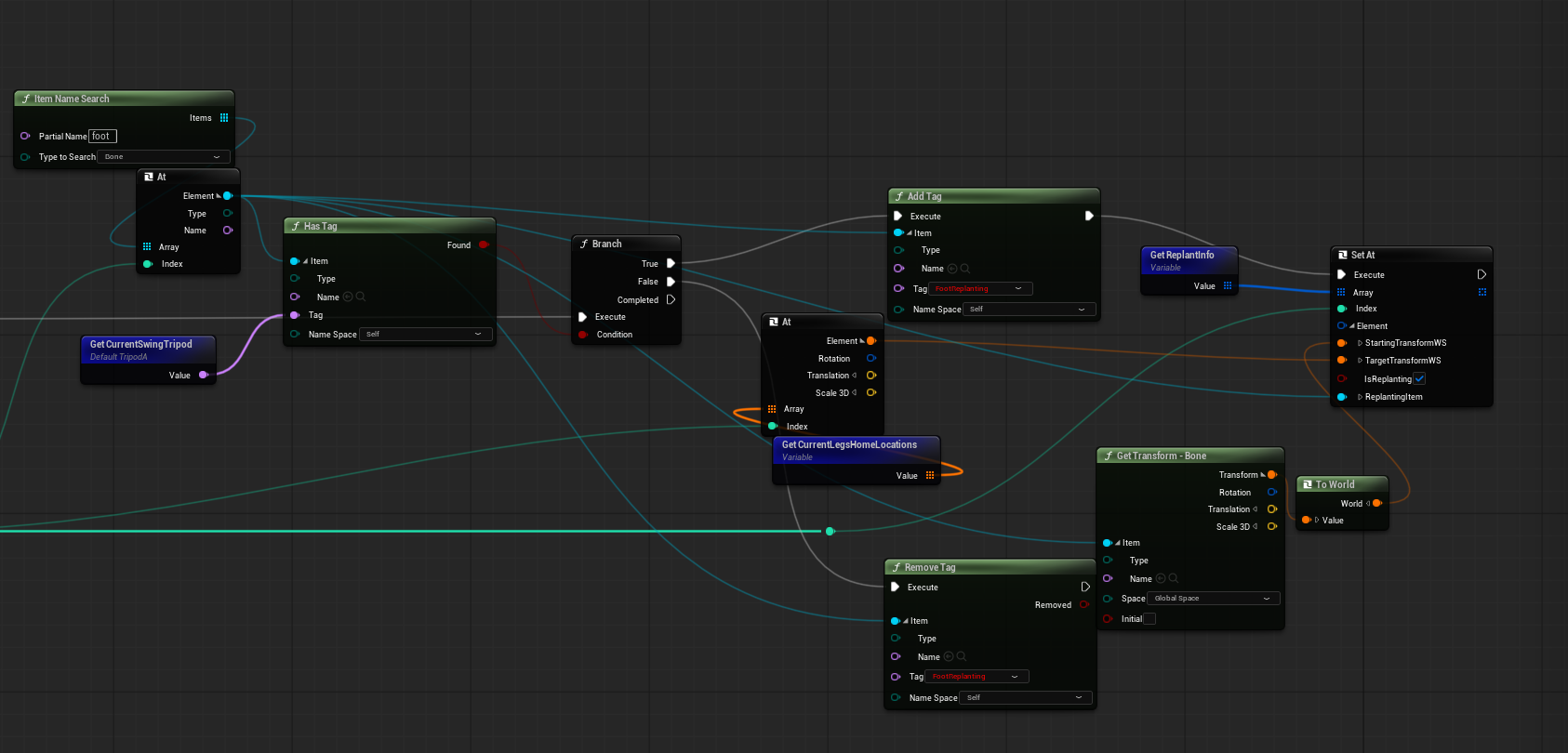
Task: Collapse the Element pin in Set At node
Action: point(1352,326)
